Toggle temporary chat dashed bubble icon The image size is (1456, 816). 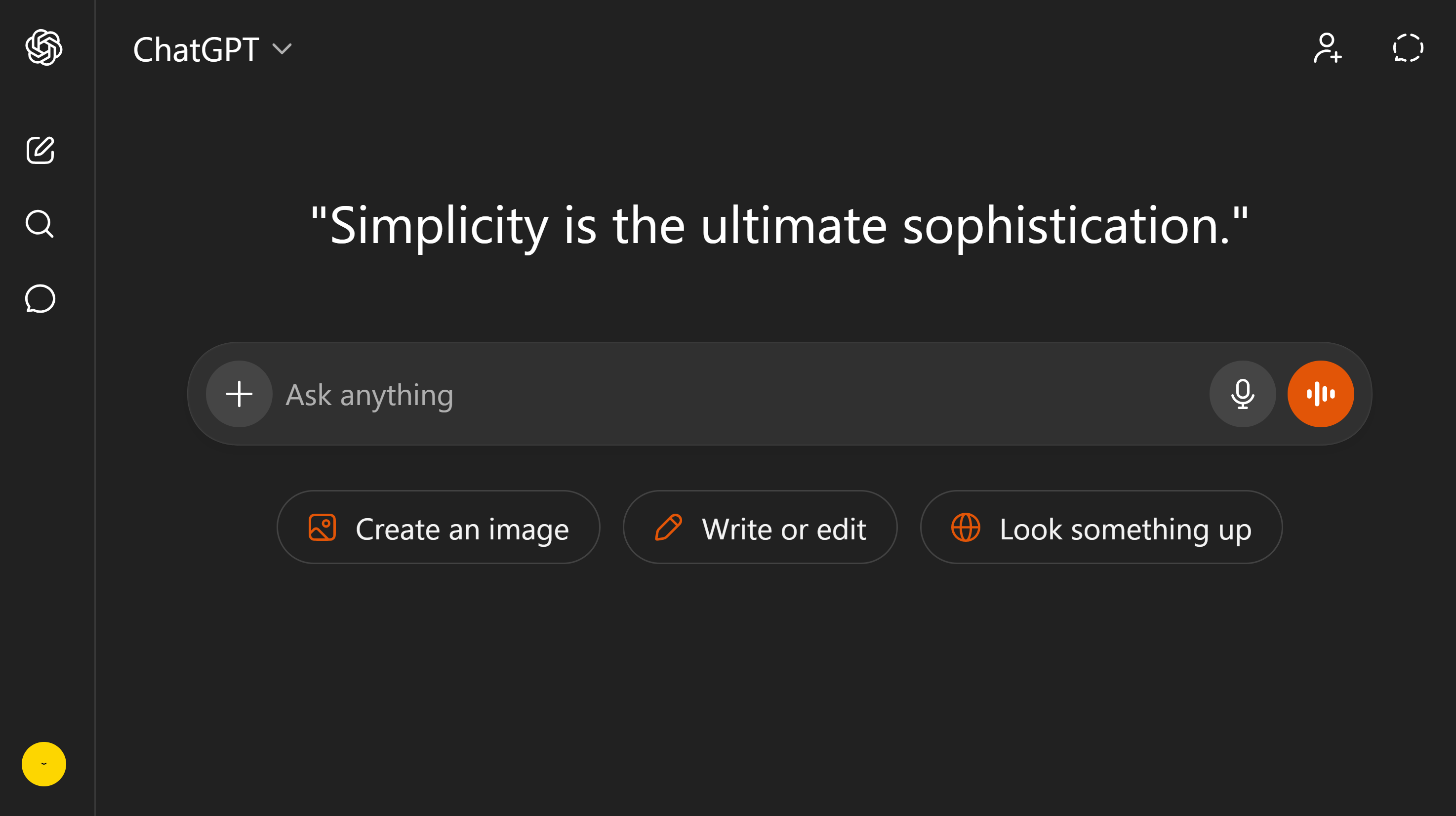click(x=1408, y=48)
